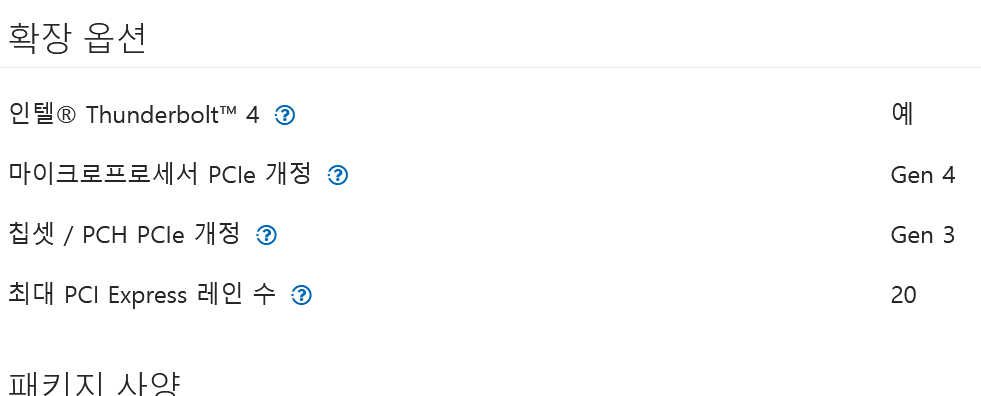Click question mark next to 칩셋 / PCH PCIe 개정
The image size is (981, 396).
click(x=267, y=235)
